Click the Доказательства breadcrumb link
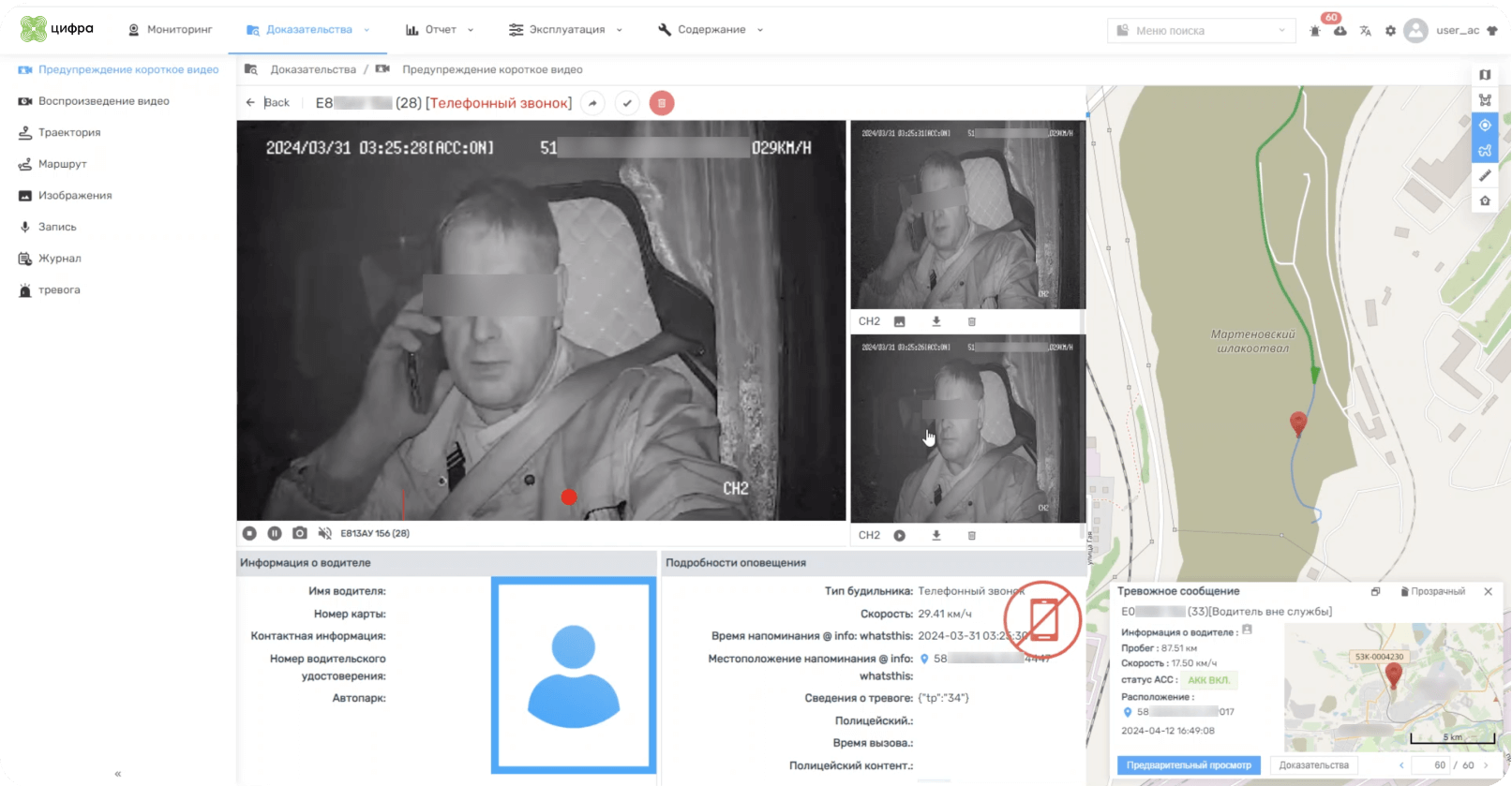1512x786 pixels. pos(313,69)
